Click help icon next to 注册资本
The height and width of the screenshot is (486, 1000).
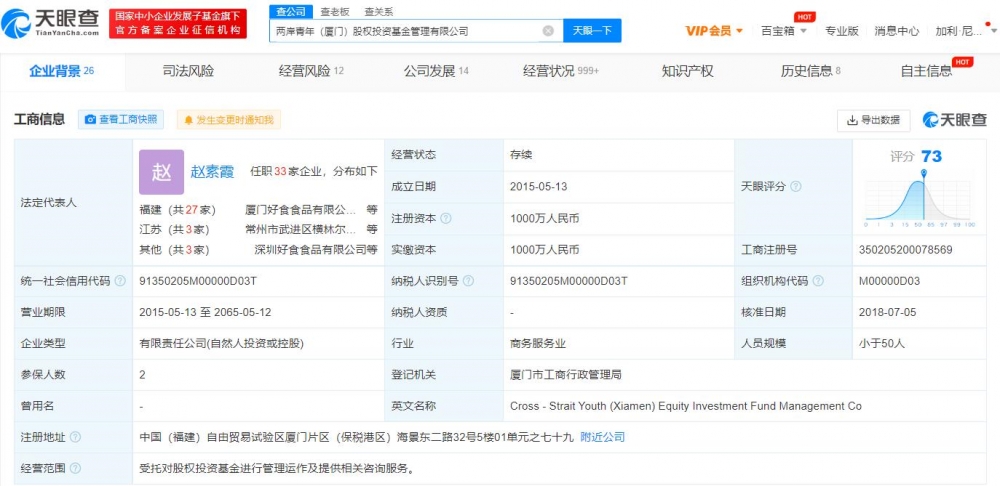446,218
